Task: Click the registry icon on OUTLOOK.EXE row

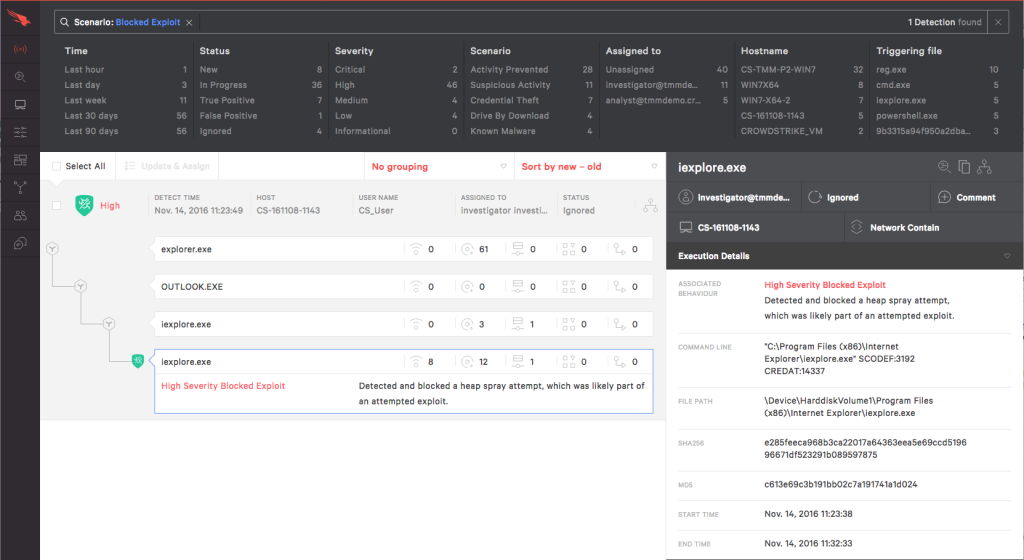Action: 569,287
